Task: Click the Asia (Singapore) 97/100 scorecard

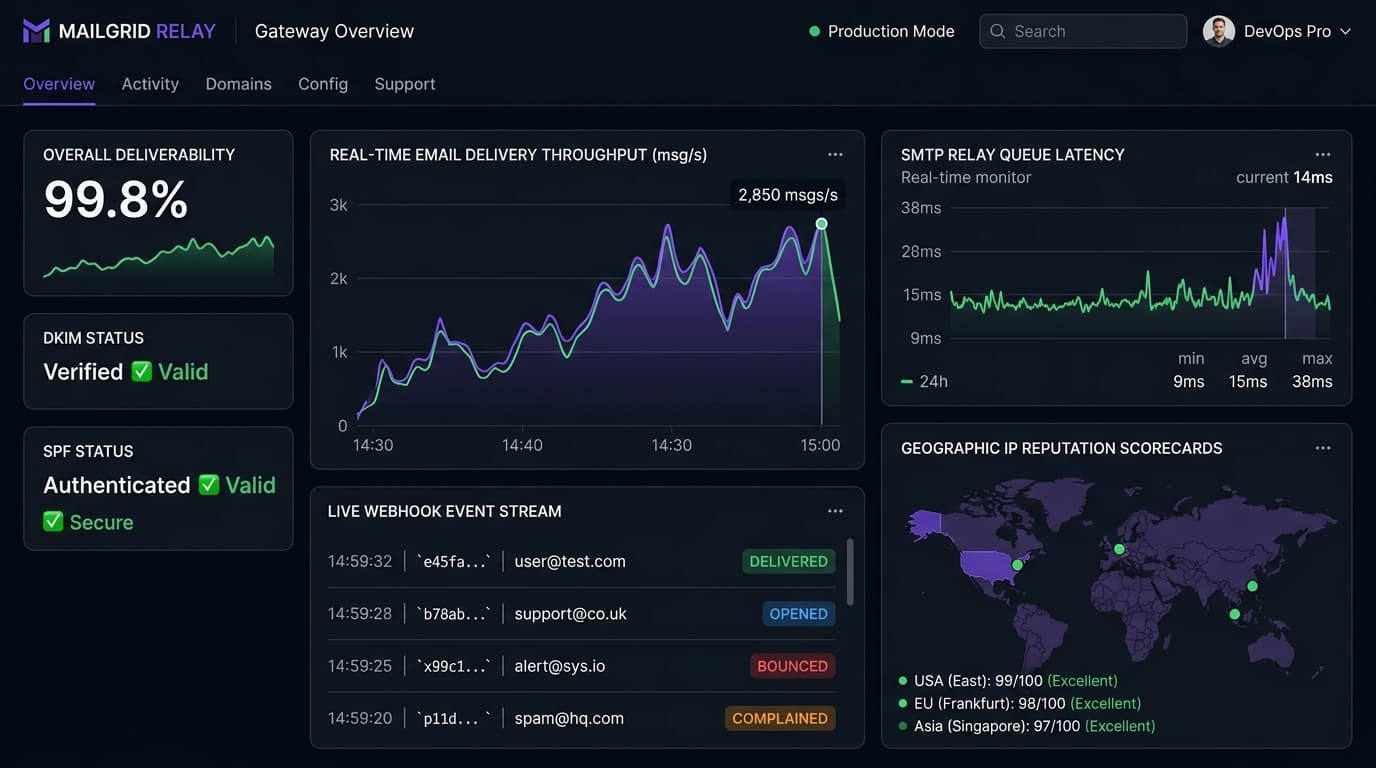Action: (1027, 727)
